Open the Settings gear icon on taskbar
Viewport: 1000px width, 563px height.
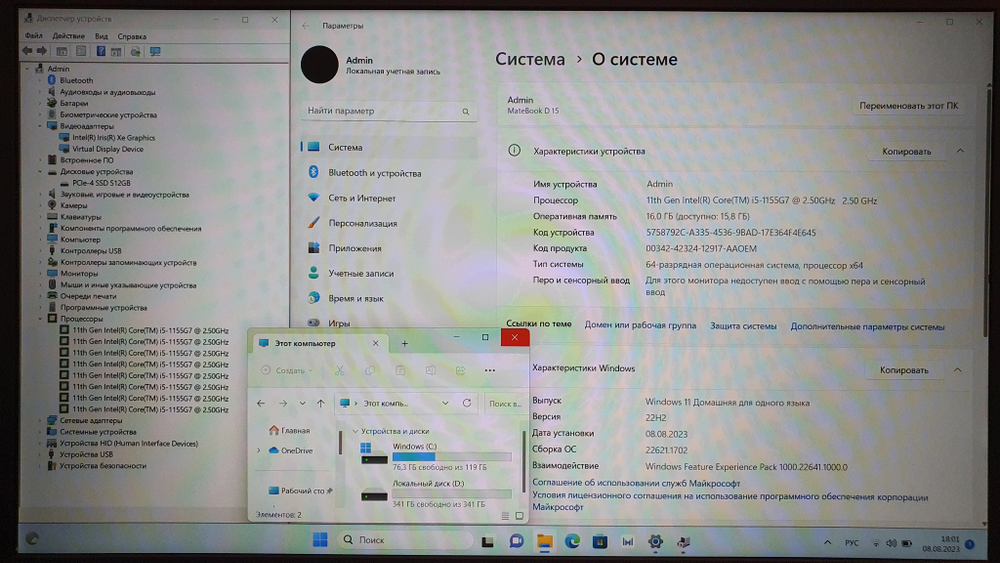click(x=655, y=542)
